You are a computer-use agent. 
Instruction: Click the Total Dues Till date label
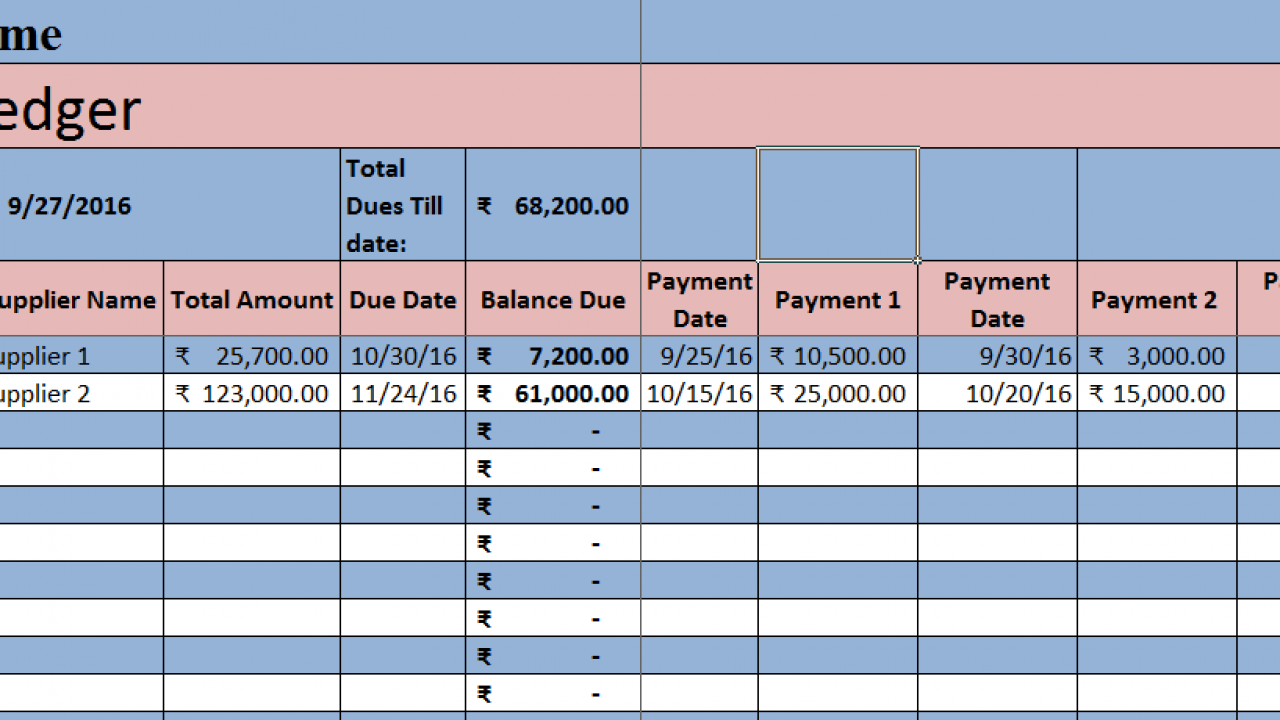pyautogui.click(x=403, y=205)
